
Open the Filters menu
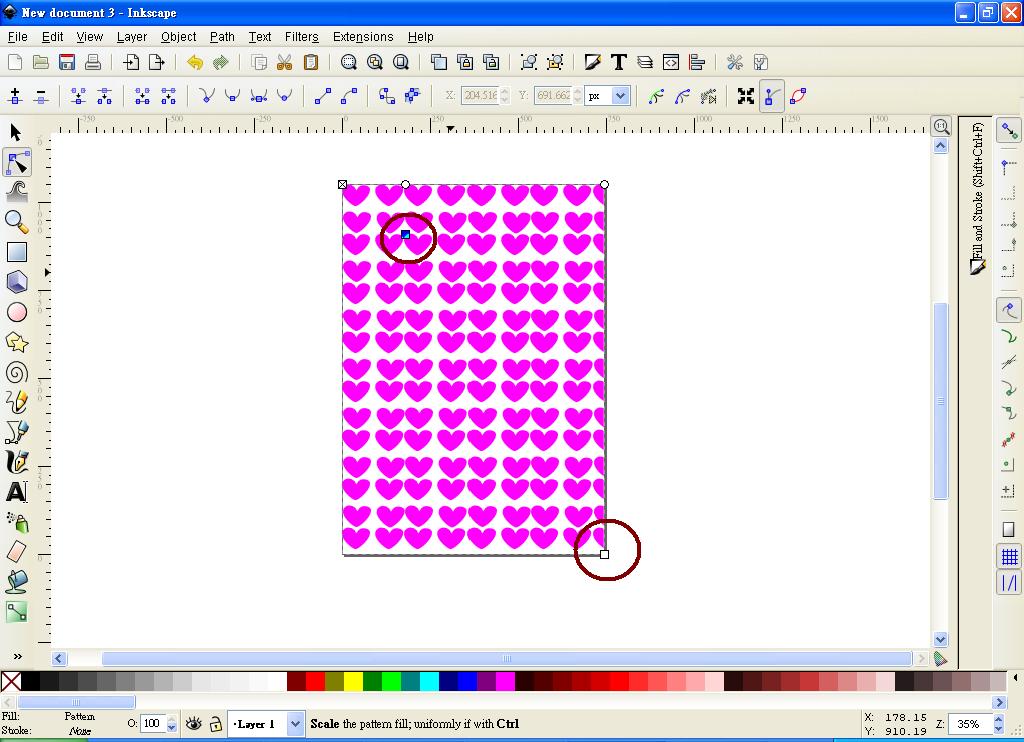point(301,36)
